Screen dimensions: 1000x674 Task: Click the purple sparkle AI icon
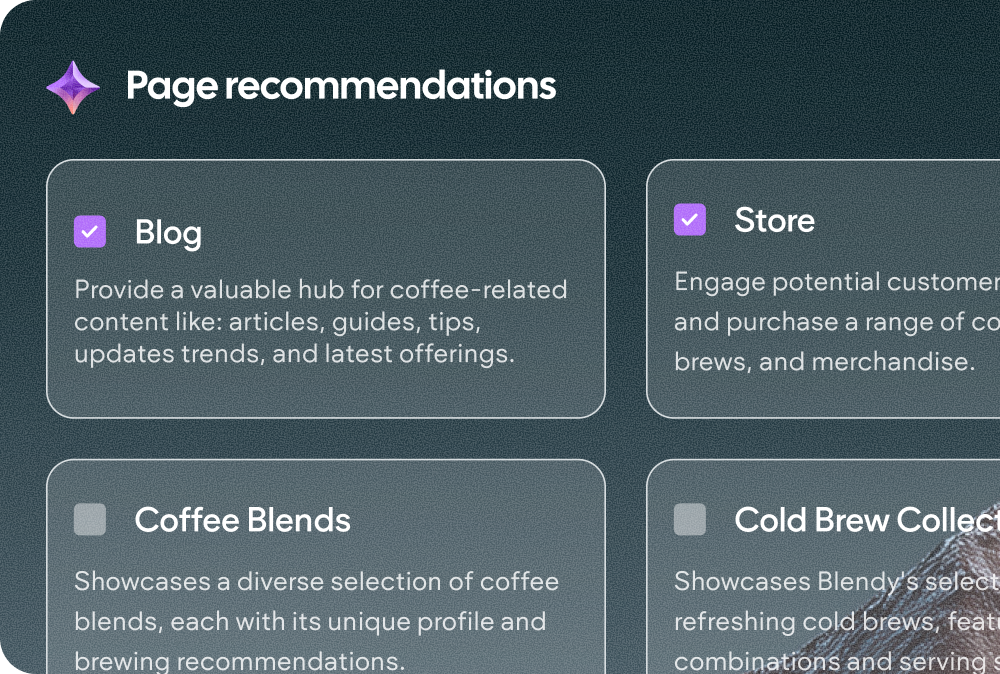[x=73, y=87]
